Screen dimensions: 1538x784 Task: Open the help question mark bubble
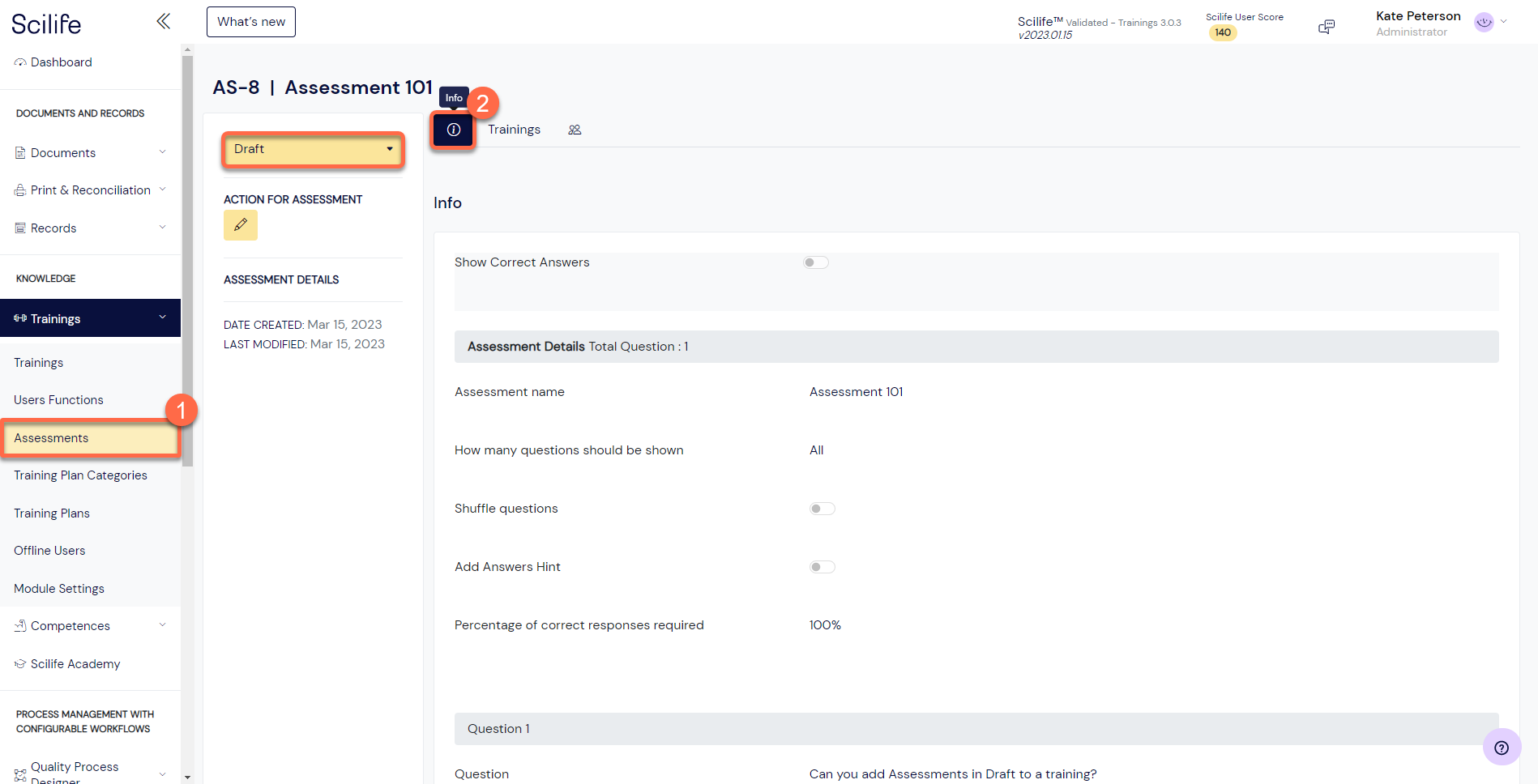coord(1502,747)
